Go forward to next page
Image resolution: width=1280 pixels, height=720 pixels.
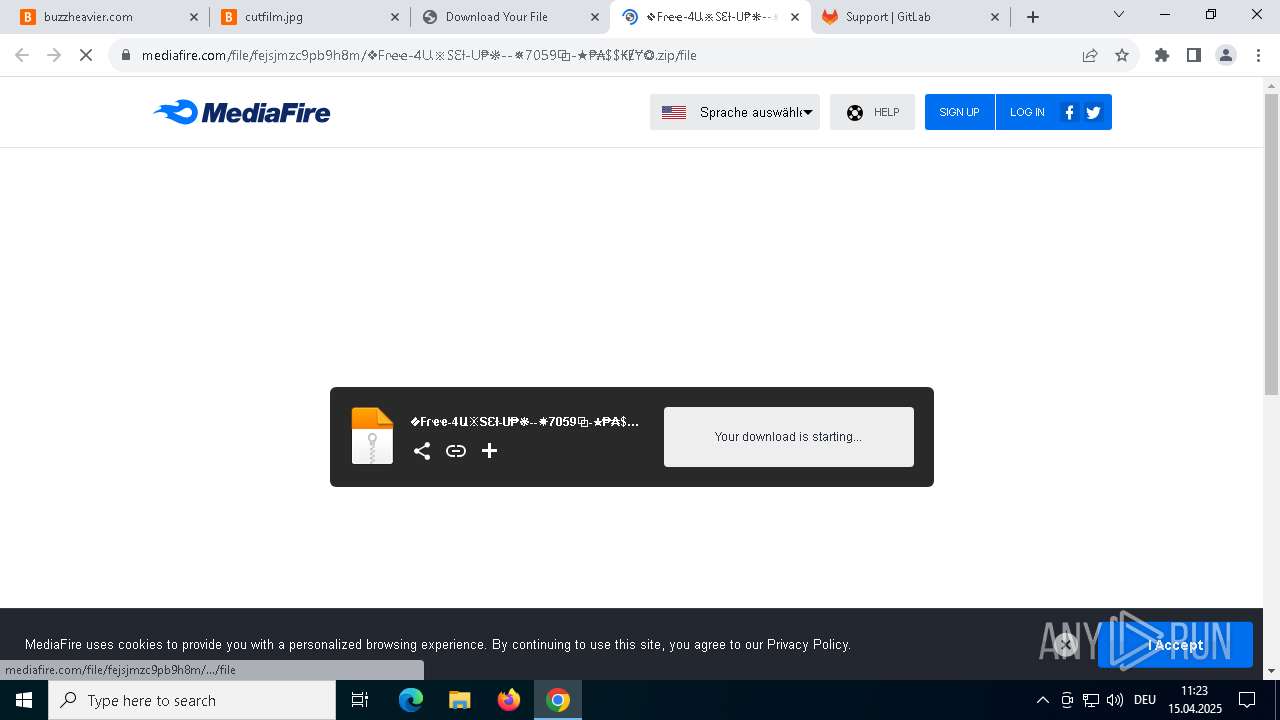[x=54, y=55]
